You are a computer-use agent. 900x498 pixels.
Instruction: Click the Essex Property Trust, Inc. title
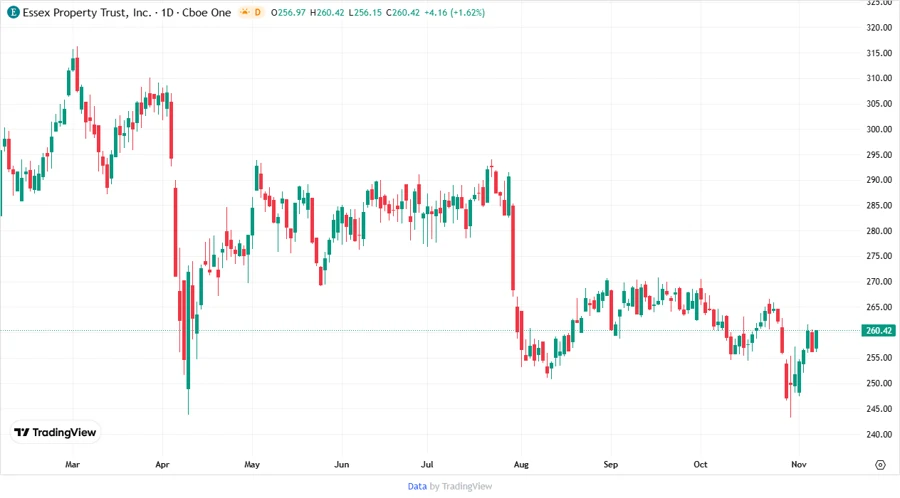pos(87,12)
